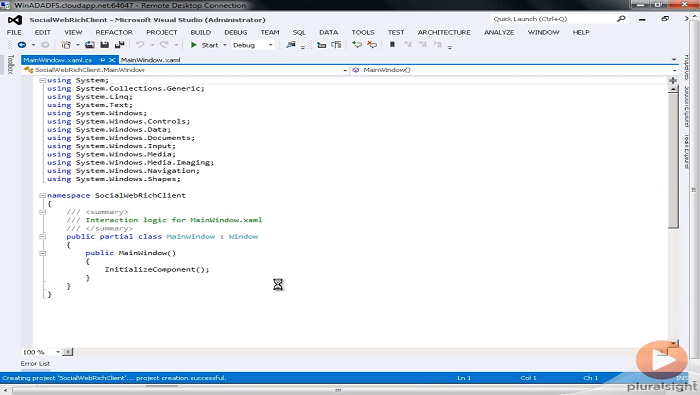
Task: Open the New Project dropdown arrow
Action: [x=77, y=45]
